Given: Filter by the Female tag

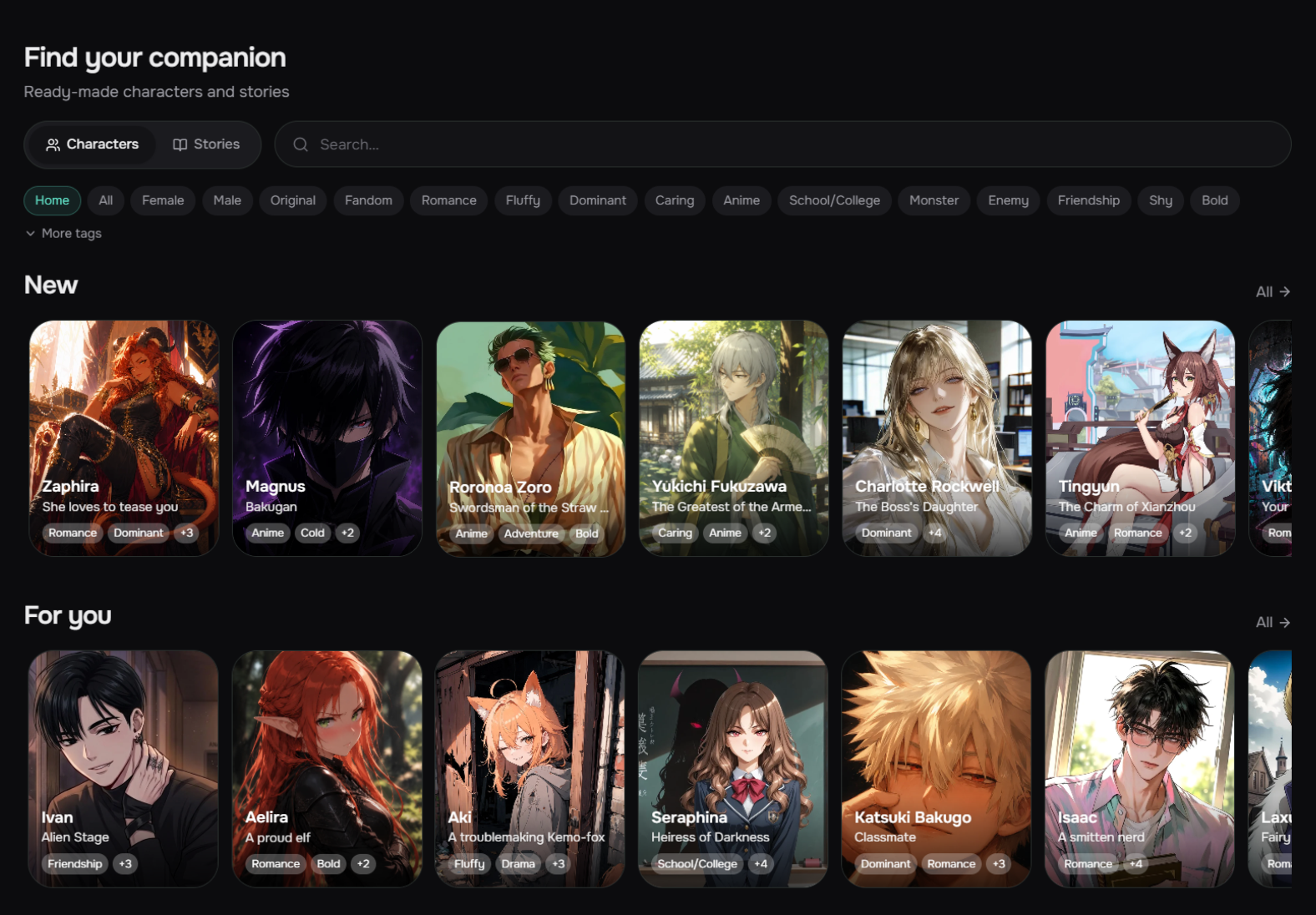Looking at the screenshot, I should [163, 200].
